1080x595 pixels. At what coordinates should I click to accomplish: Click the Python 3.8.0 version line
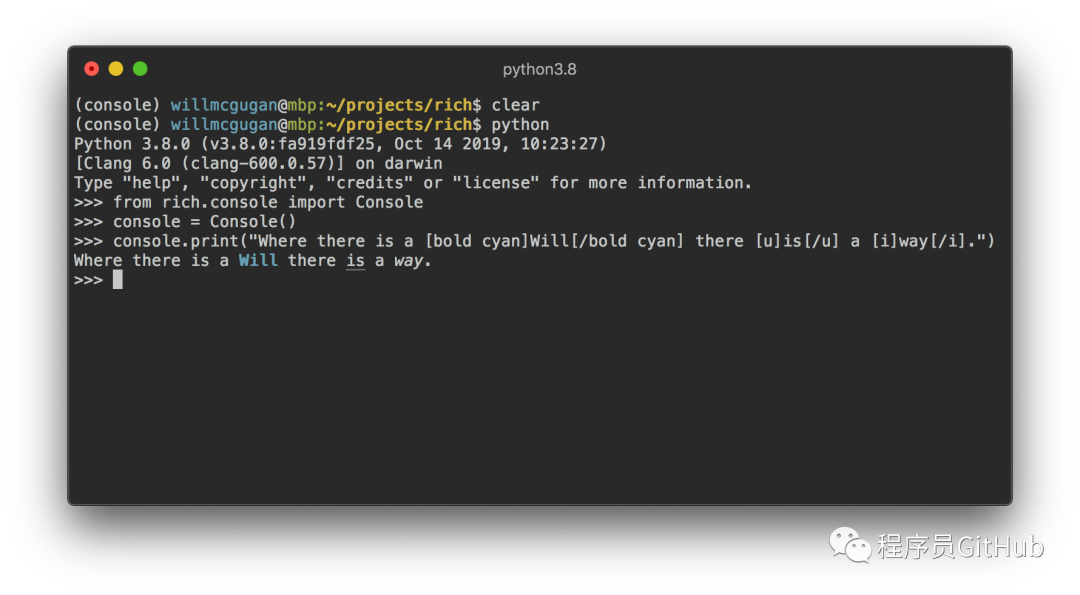pyautogui.click(x=340, y=144)
